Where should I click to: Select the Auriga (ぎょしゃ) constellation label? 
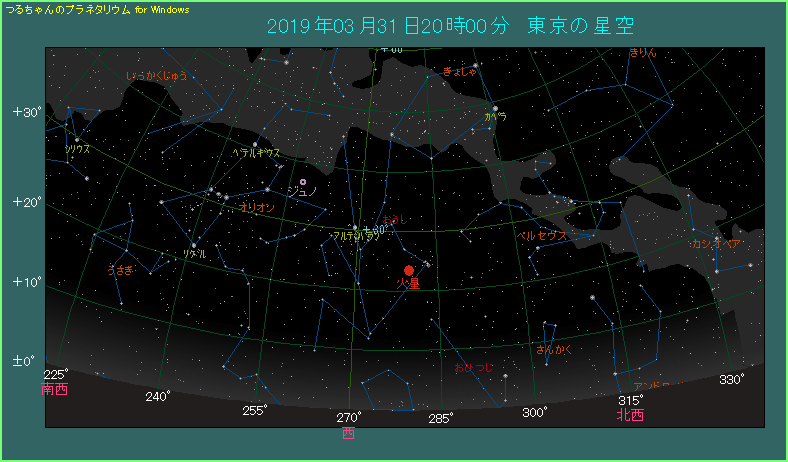[x=460, y=71]
